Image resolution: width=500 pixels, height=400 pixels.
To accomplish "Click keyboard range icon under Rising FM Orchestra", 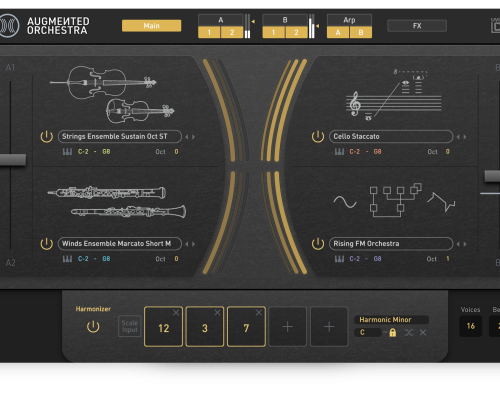I will pyautogui.click(x=339, y=259).
